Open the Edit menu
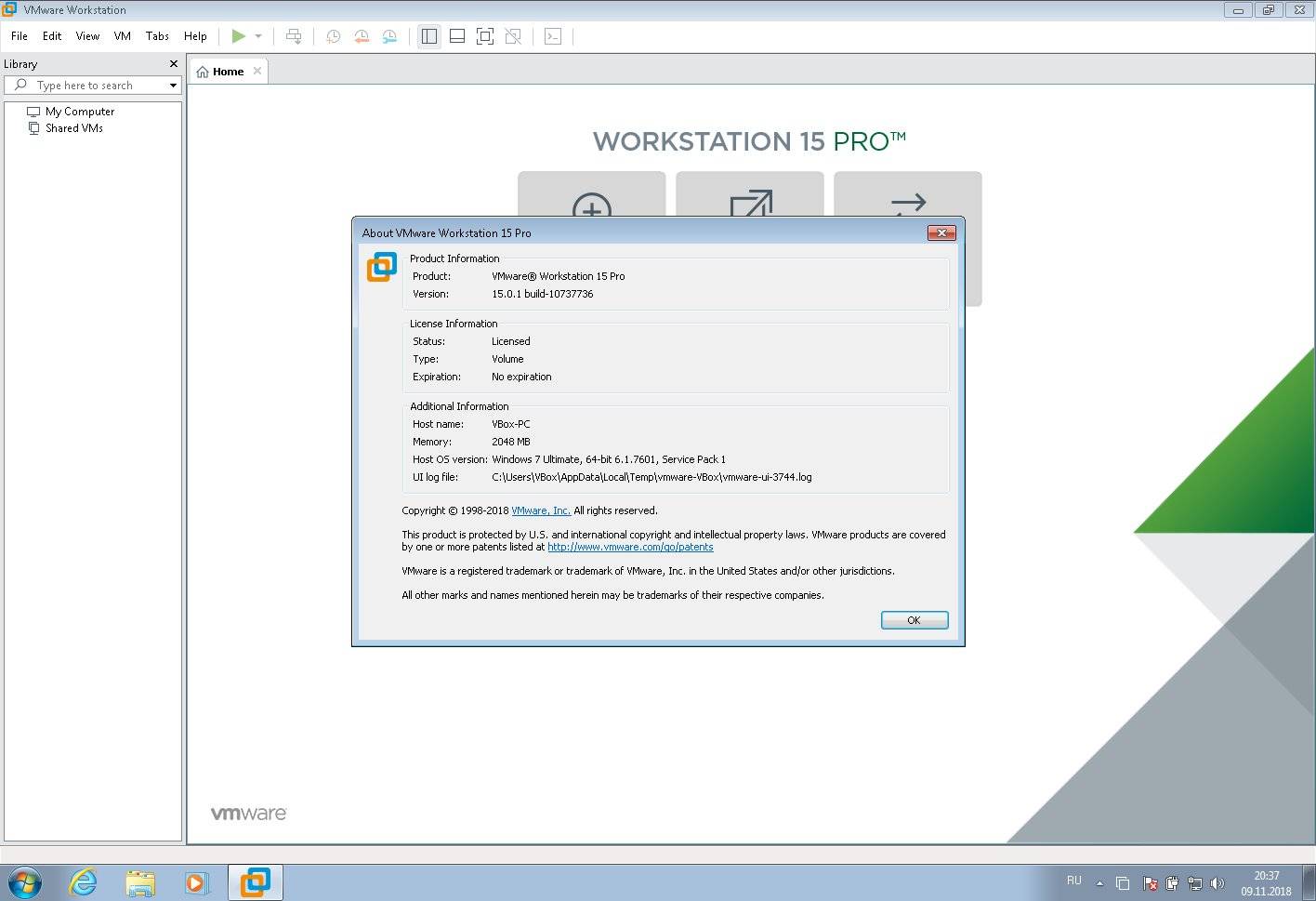 pyautogui.click(x=52, y=36)
